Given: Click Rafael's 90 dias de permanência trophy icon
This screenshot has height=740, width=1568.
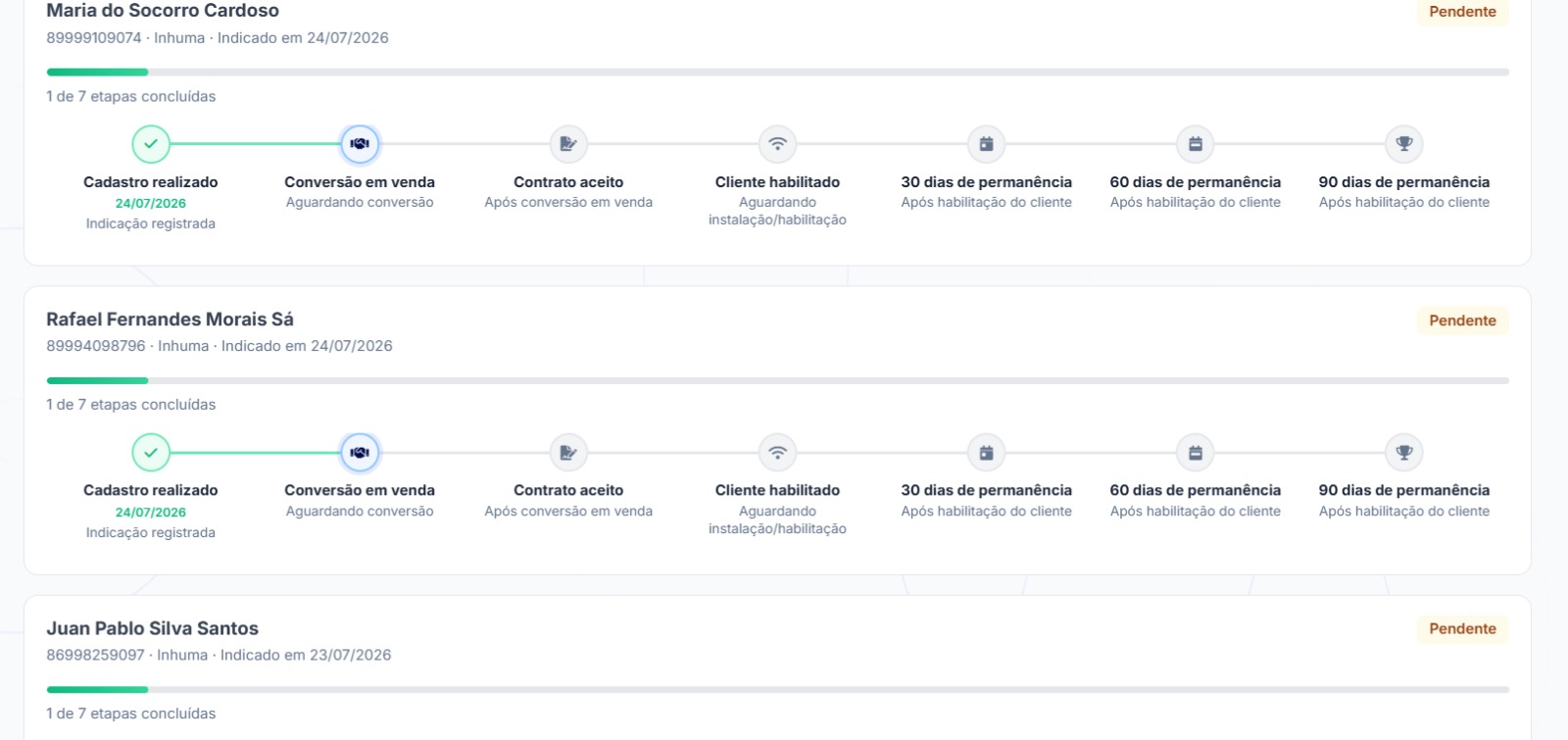Looking at the screenshot, I should click(1404, 453).
